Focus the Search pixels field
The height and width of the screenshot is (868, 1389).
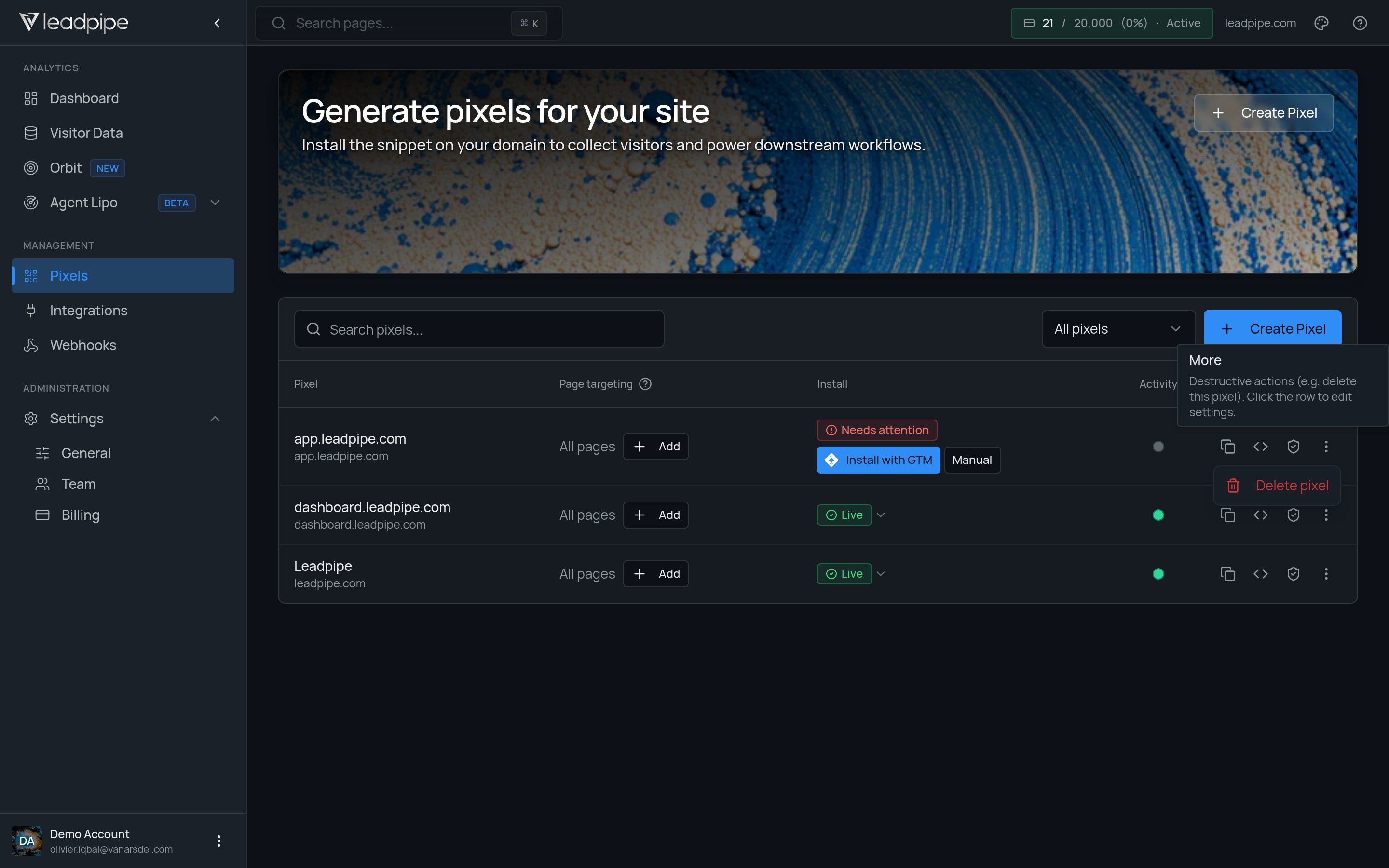point(479,329)
